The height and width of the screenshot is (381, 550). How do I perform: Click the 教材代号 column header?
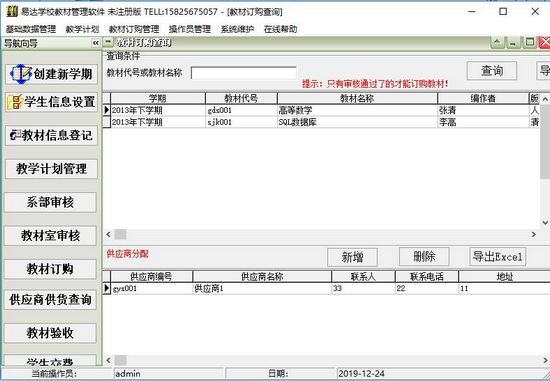pos(241,98)
